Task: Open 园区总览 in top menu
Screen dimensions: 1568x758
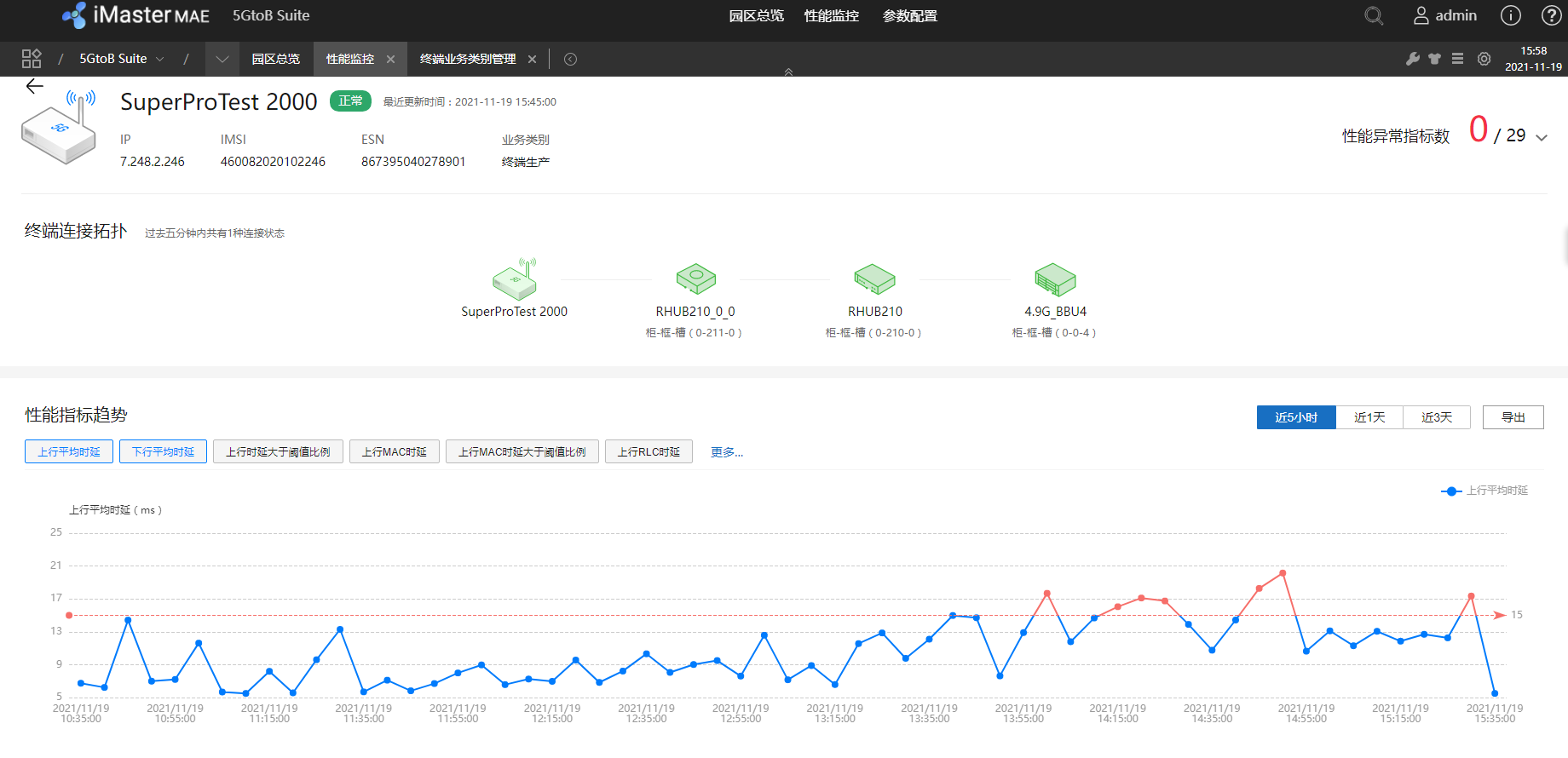Action: coord(757,15)
